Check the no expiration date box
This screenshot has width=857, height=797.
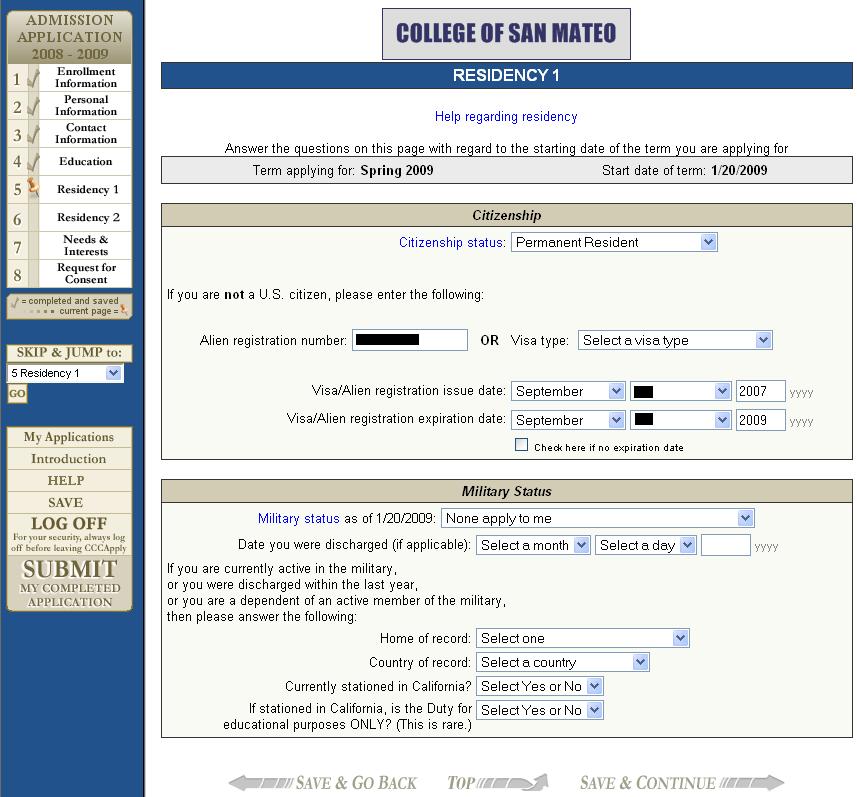pos(521,445)
